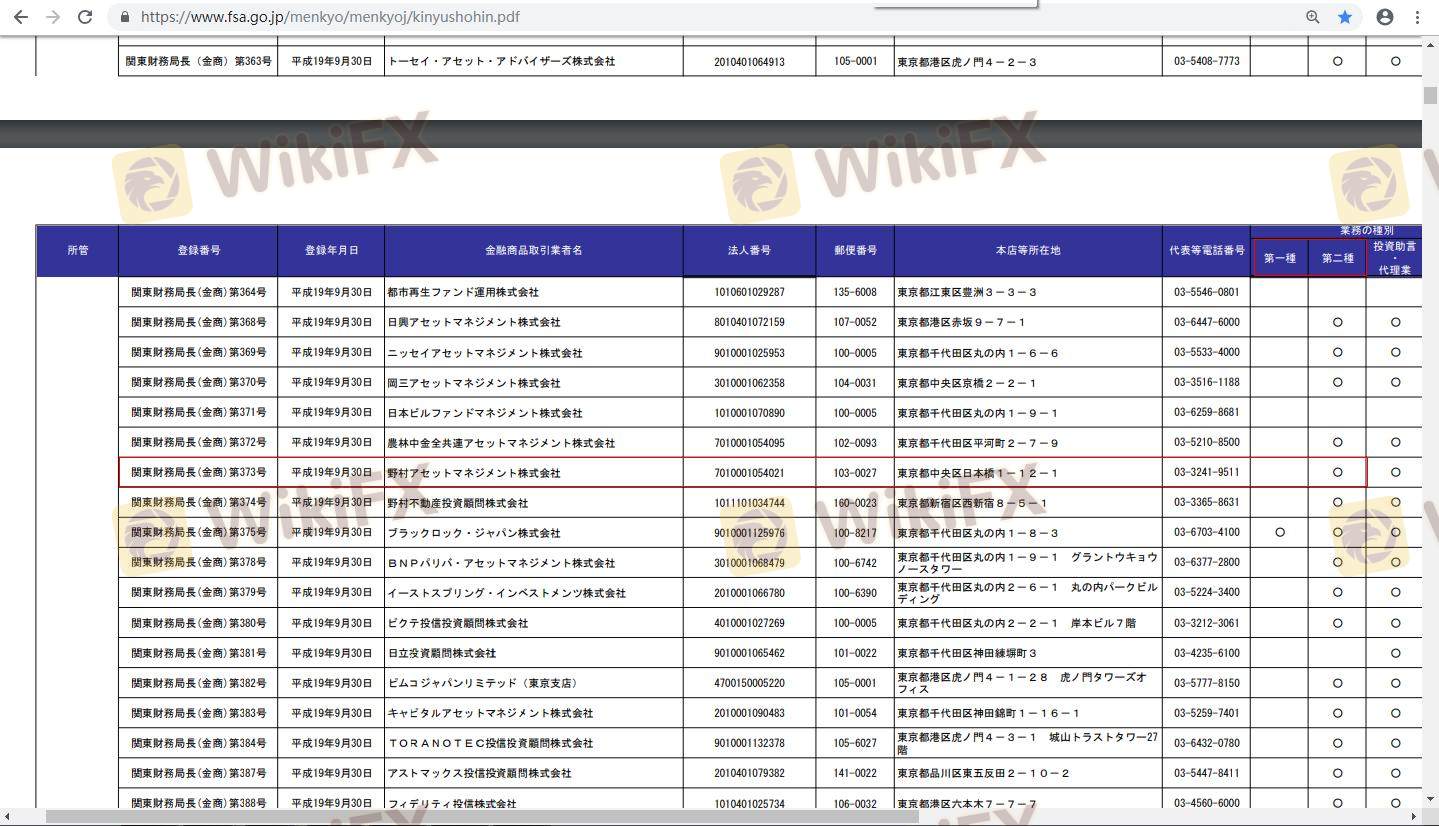This screenshot has height=826, width=1439.
Task: Open Chrome's three-dot menu
Action: pyautogui.click(x=1417, y=17)
